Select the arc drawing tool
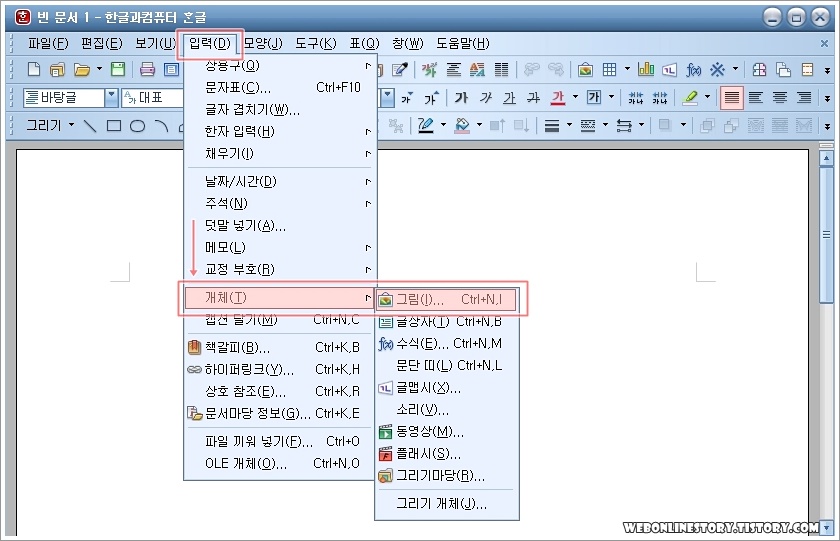840x541 pixels. pyautogui.click(x=161, y=126)
